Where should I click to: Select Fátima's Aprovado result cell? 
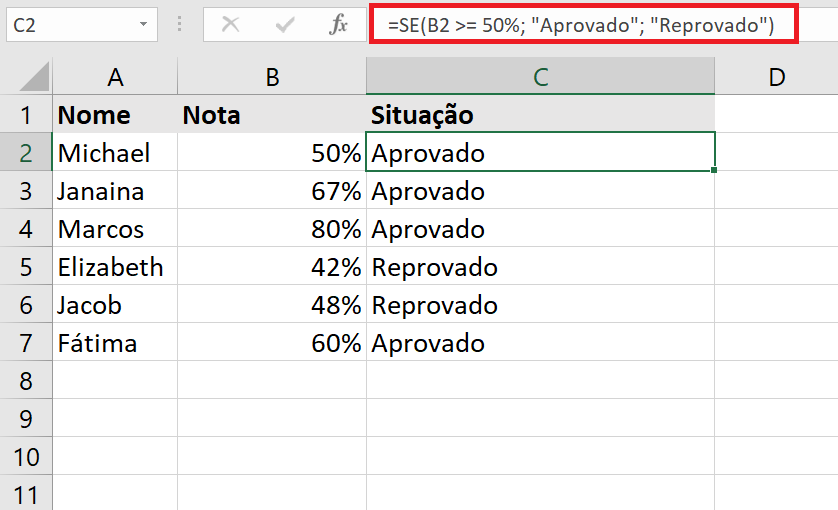[x=540, y=342]
